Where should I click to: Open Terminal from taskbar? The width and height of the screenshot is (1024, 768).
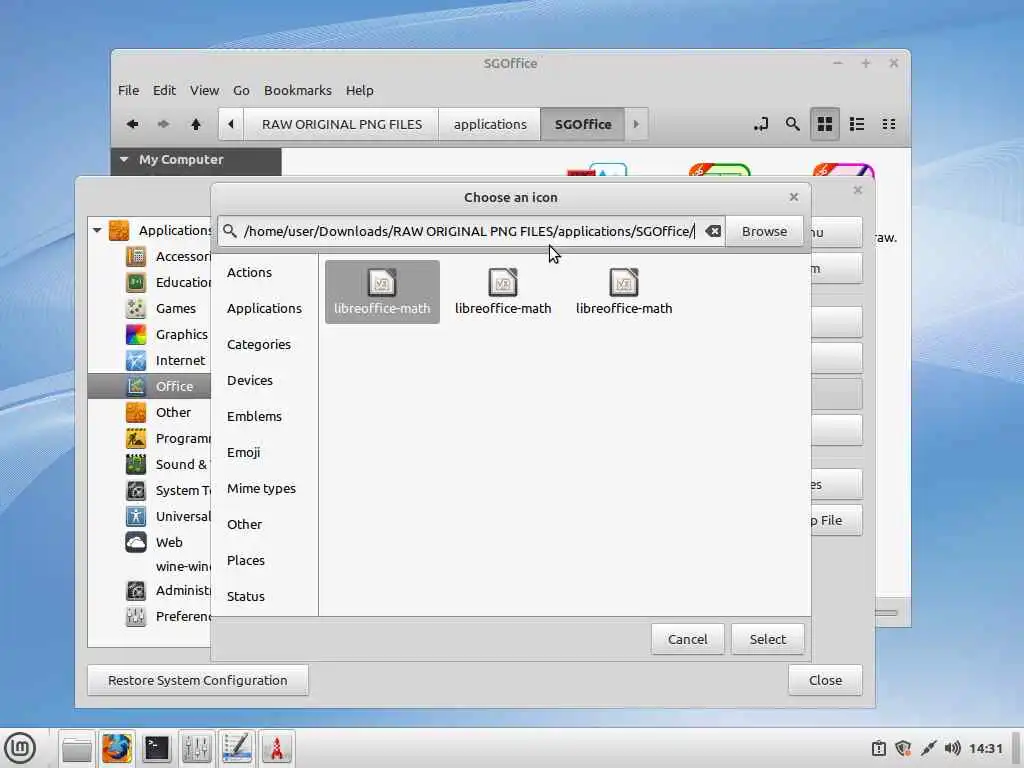[157, 748]
